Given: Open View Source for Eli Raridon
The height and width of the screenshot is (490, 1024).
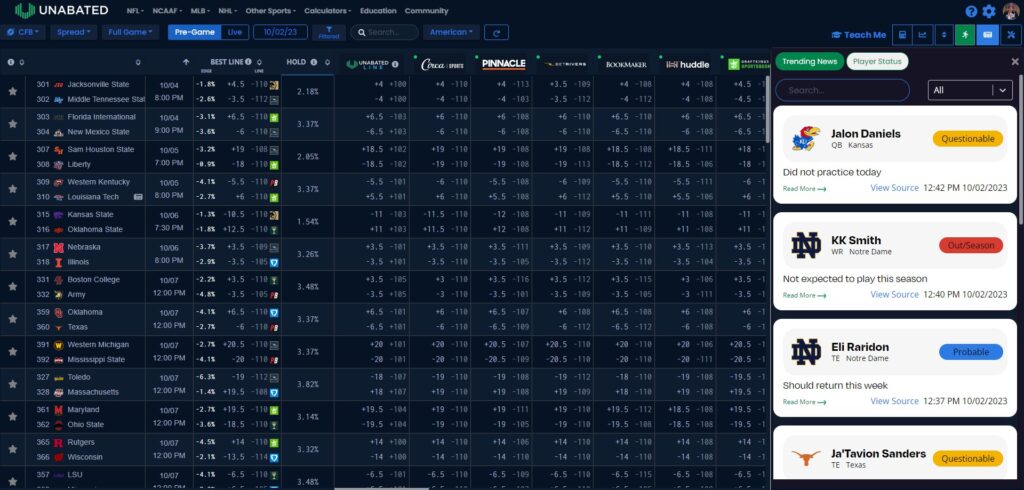Looking at the screenshot, I should click(894, 401).
